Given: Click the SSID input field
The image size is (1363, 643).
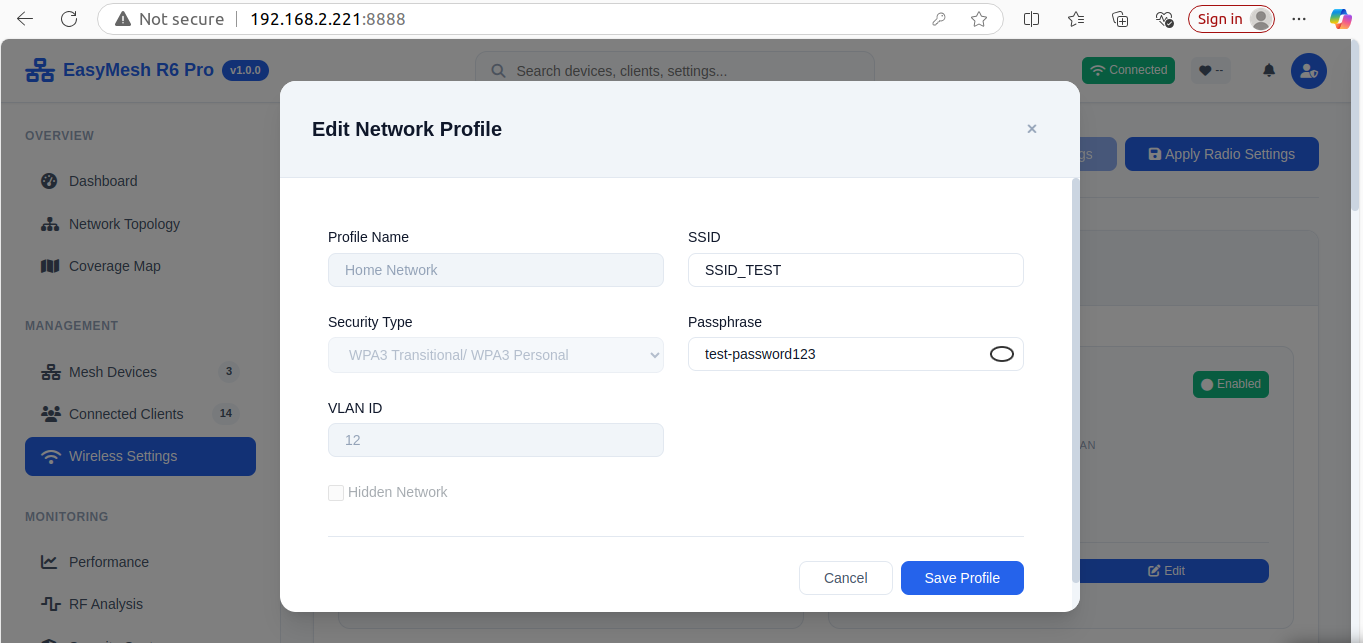Looking at the screenshot, I should pyautogui.click(x=855, y=270).
